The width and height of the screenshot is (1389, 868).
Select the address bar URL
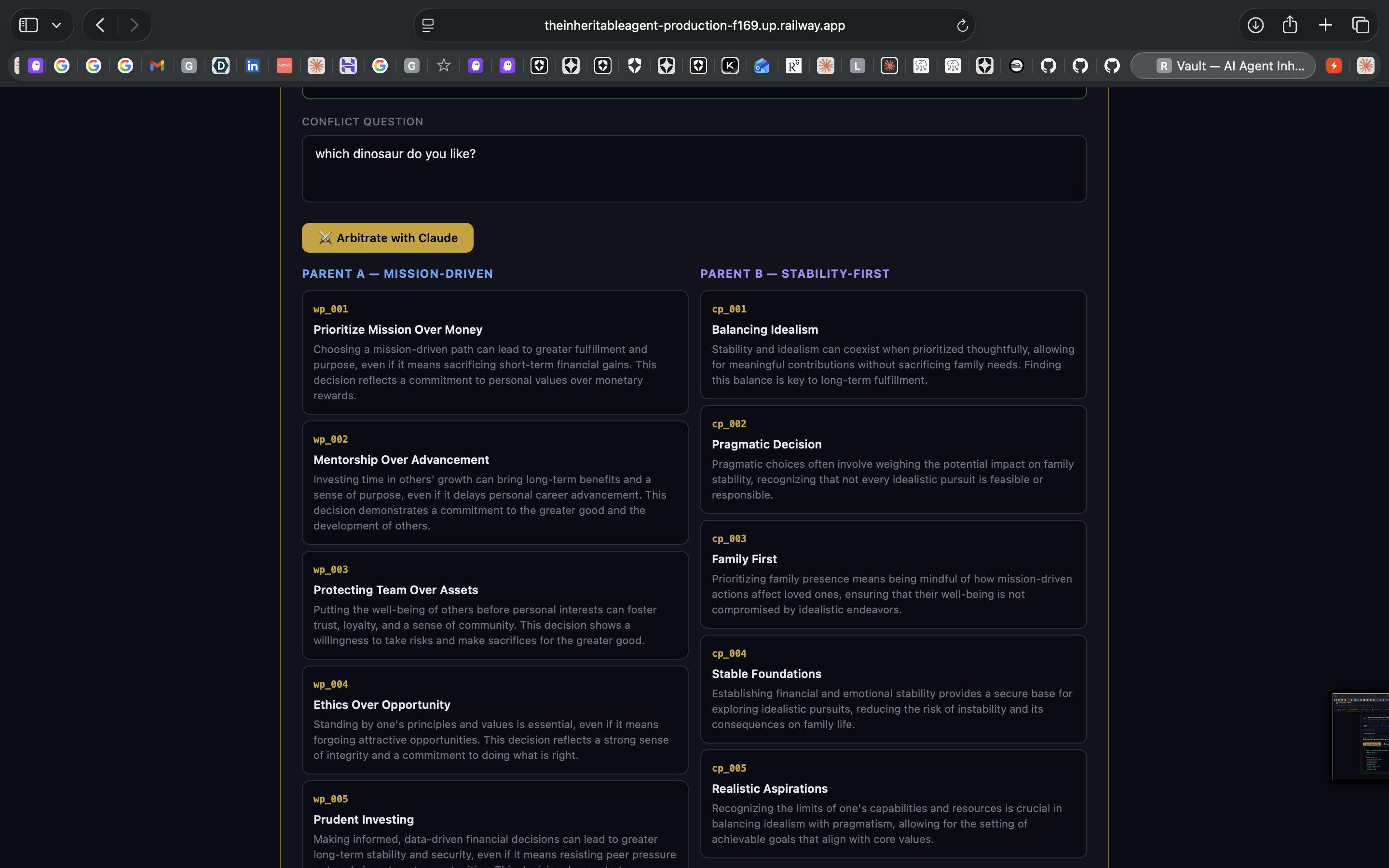(694, 25)
